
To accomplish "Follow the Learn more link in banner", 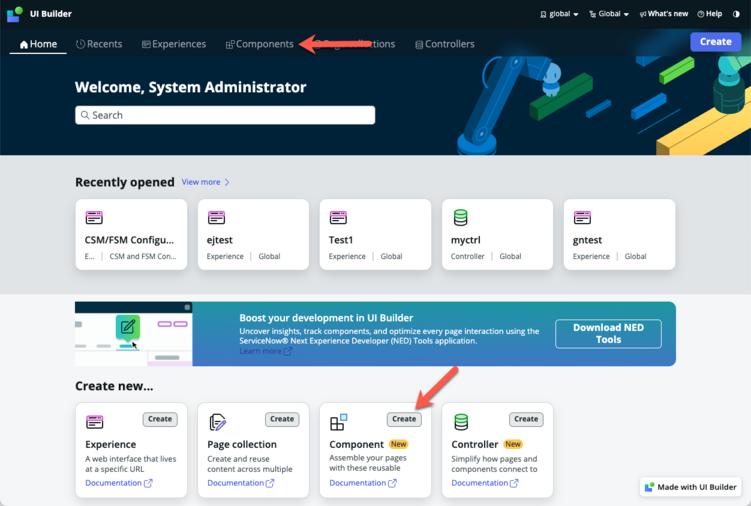I will tap(260, 351).
